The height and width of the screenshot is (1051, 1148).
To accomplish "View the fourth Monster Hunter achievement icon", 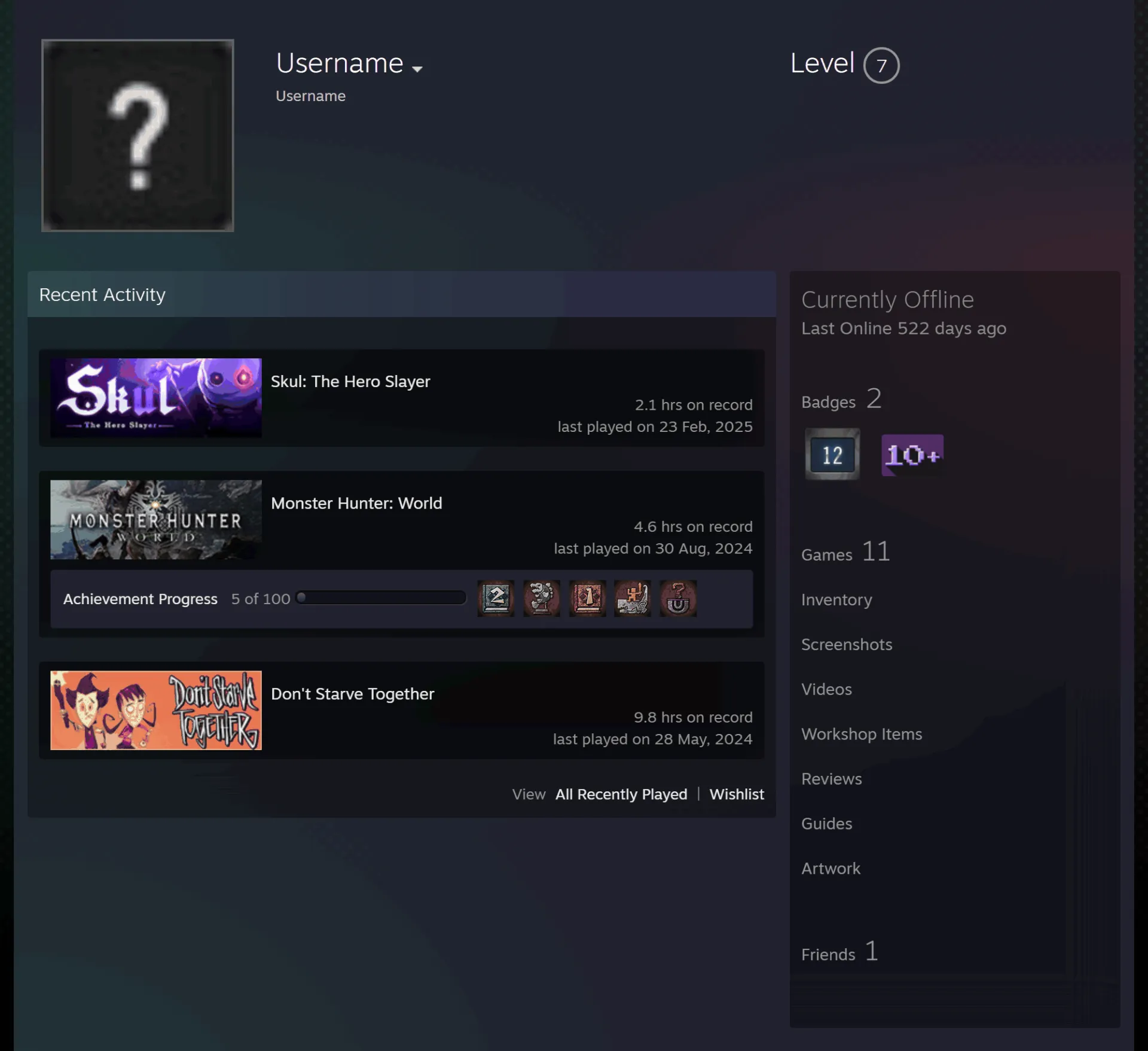I will coord(633,598).
